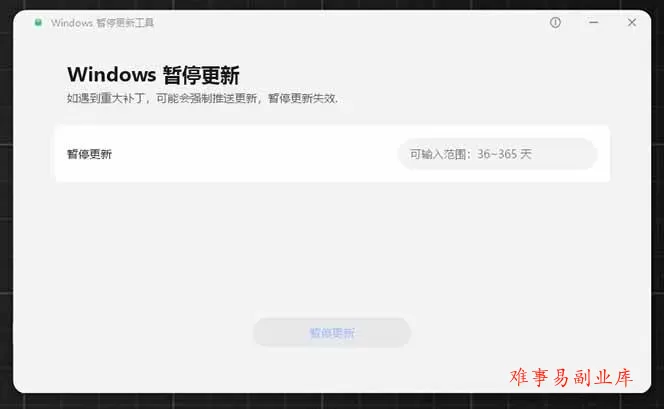Select the 暂停更新 row label
The image size is (664, 409).
89,154
